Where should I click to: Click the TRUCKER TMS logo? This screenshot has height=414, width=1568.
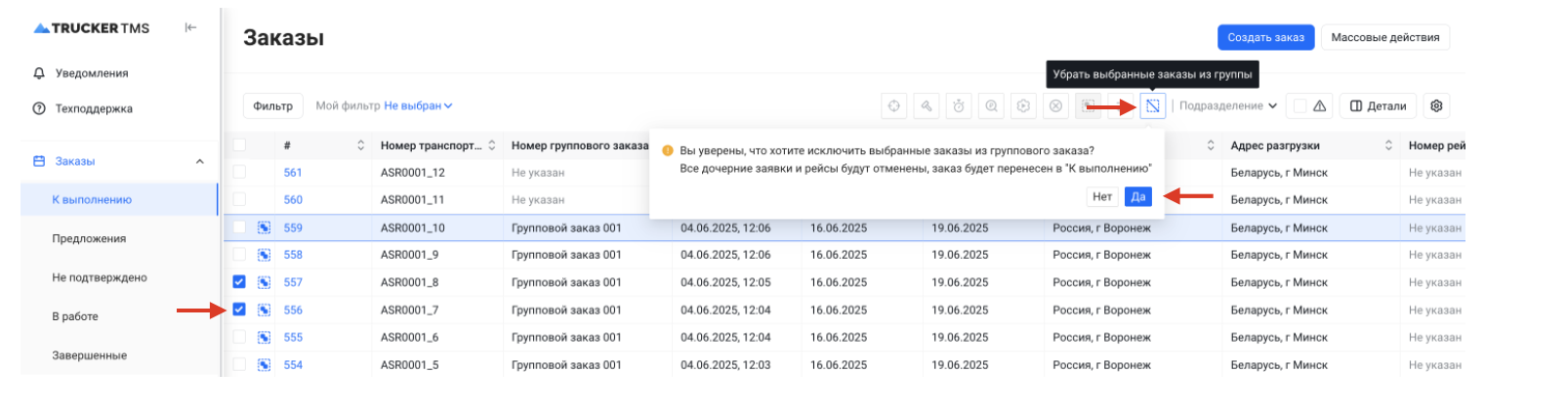(x=92, y=28)
